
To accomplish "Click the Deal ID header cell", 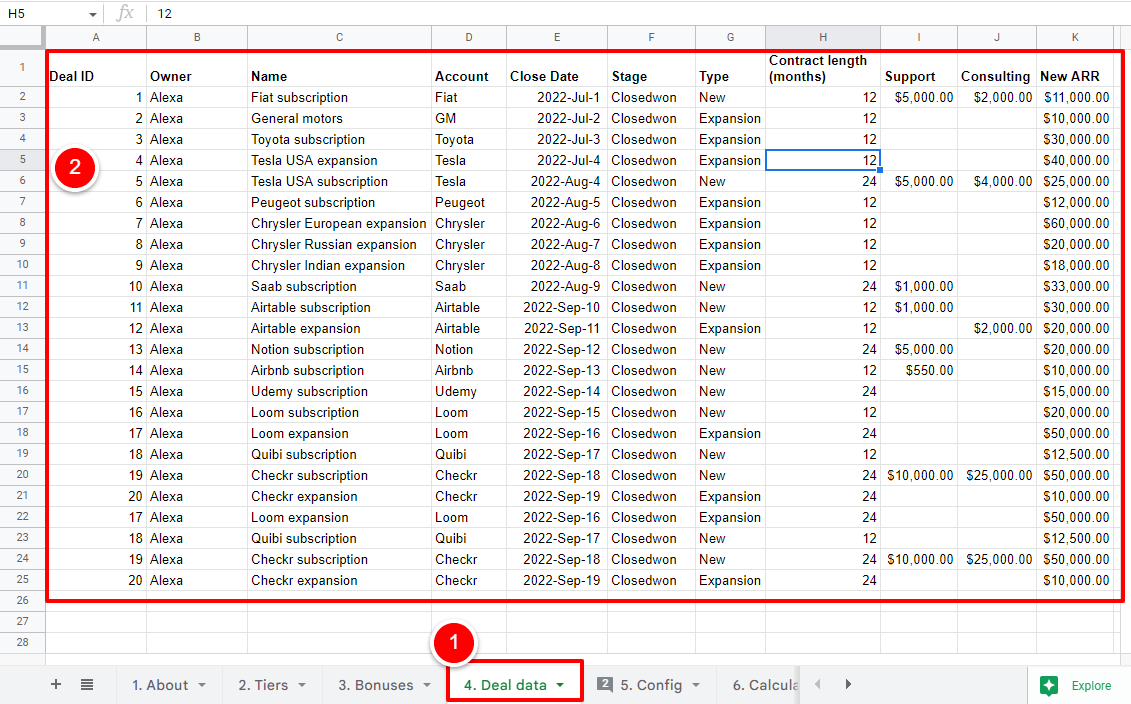I will click(97, 68).
